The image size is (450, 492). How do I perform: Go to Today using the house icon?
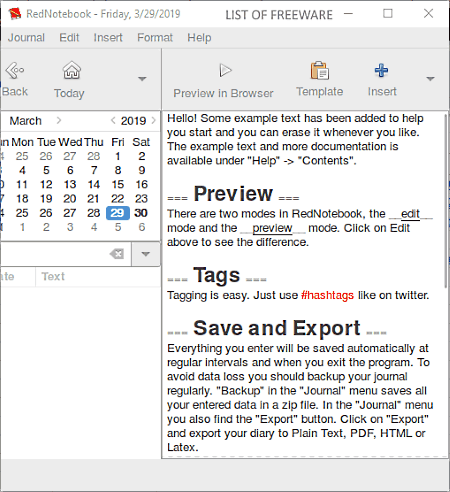point(71,70)
